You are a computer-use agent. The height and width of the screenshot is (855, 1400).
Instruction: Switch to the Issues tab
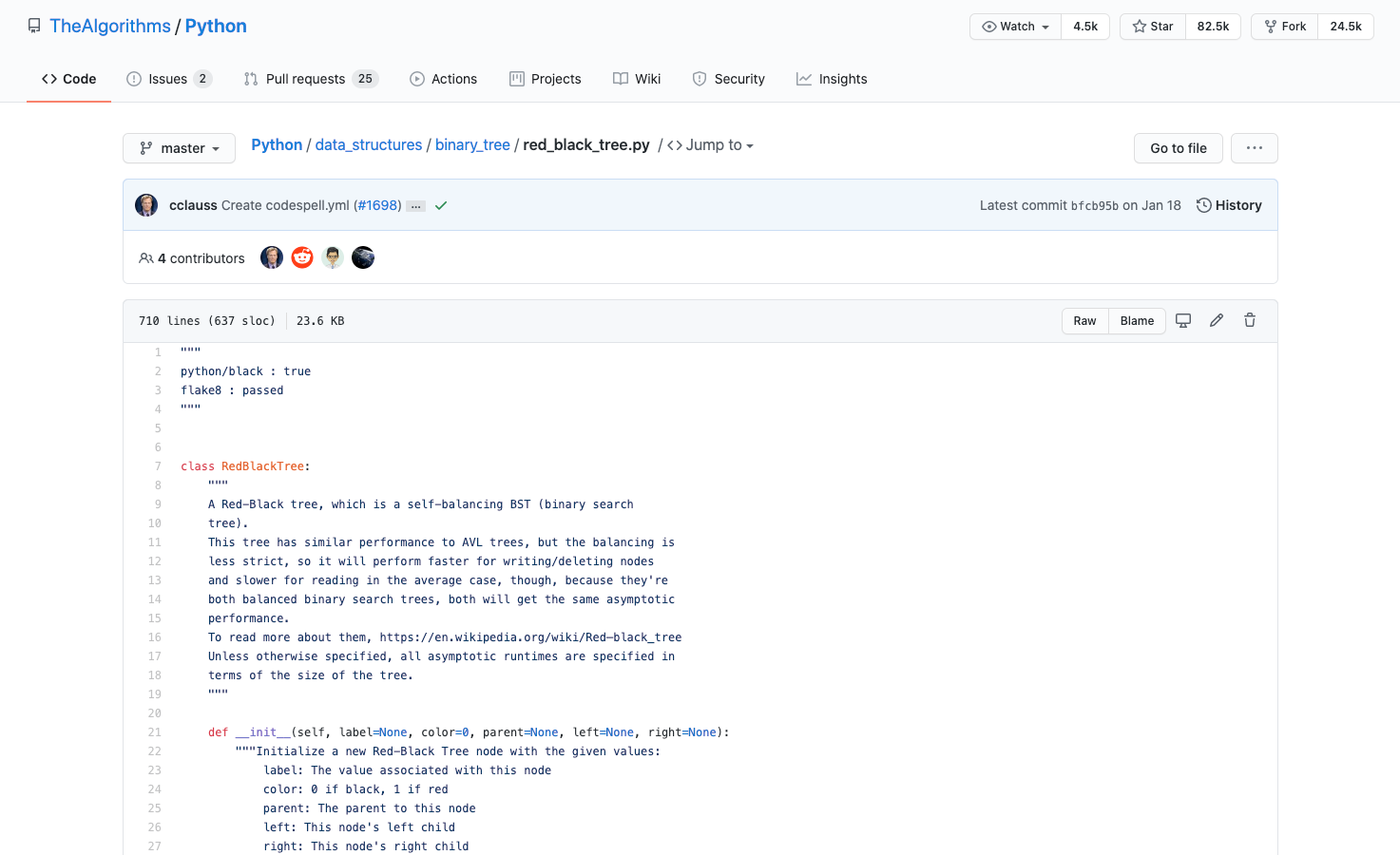[168, 79]
